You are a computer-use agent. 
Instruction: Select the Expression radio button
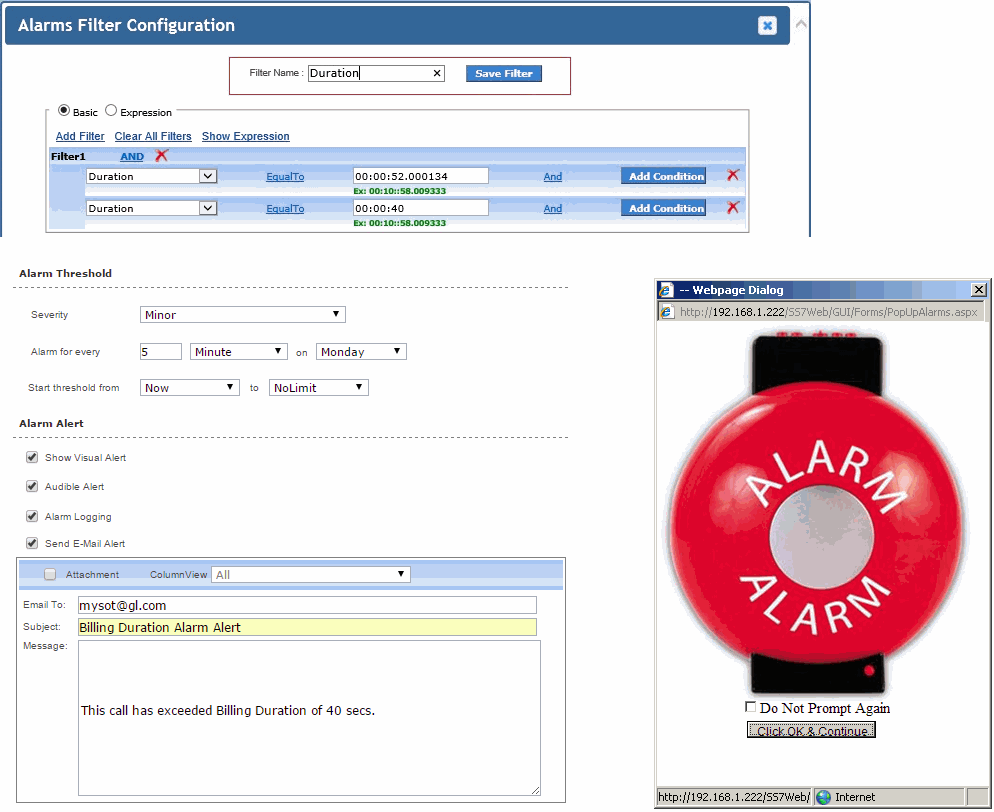point(111,110)
